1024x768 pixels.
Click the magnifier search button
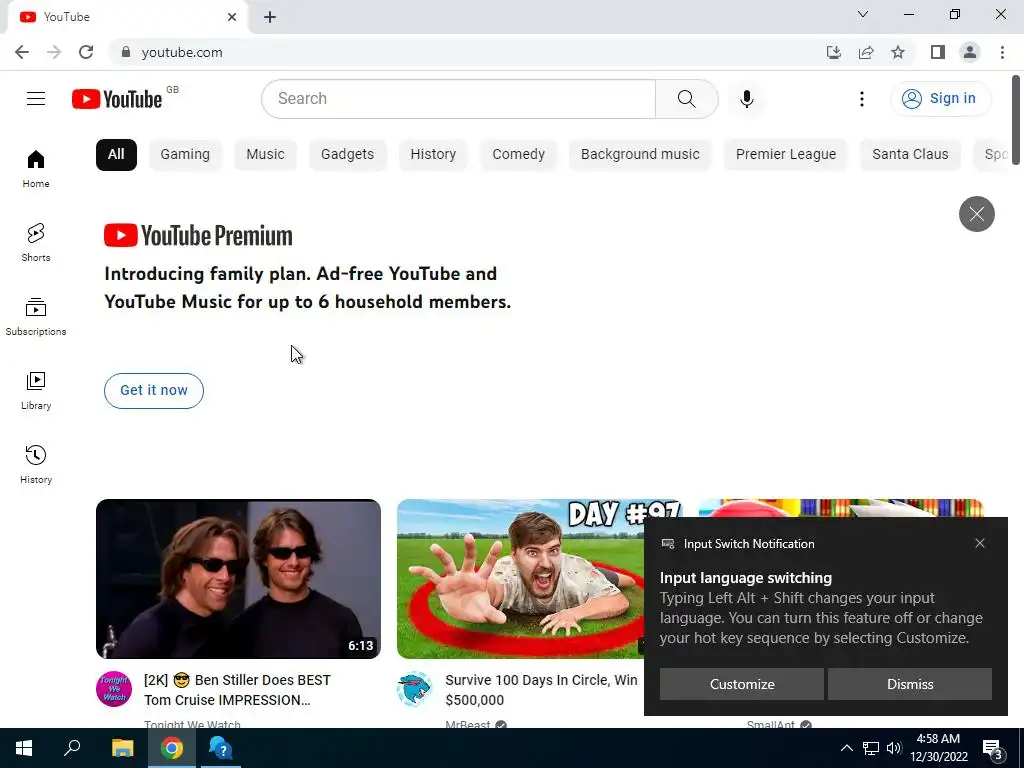tap(686, 99)
